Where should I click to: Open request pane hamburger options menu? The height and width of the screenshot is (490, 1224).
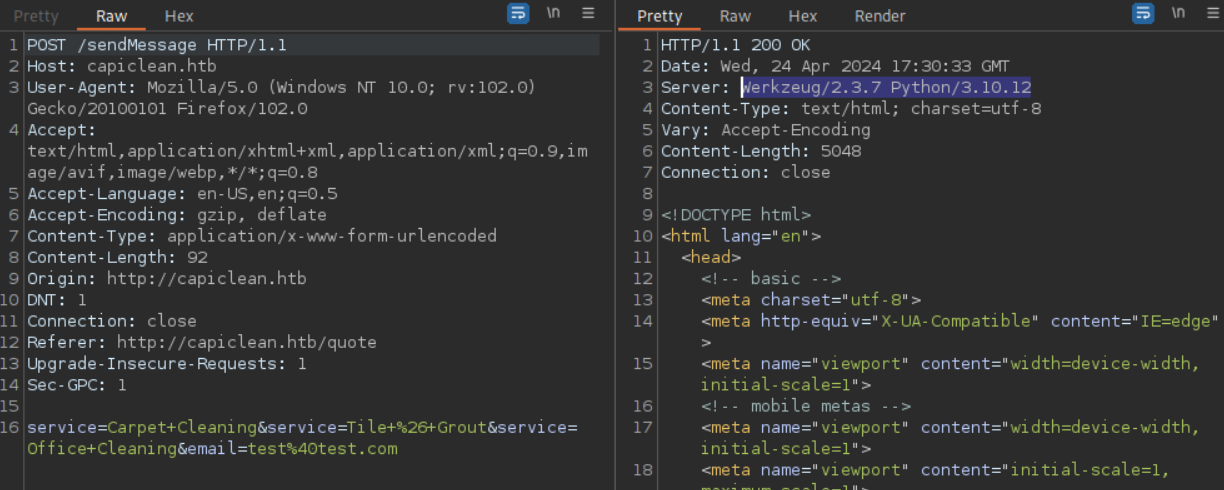point(588,14)
